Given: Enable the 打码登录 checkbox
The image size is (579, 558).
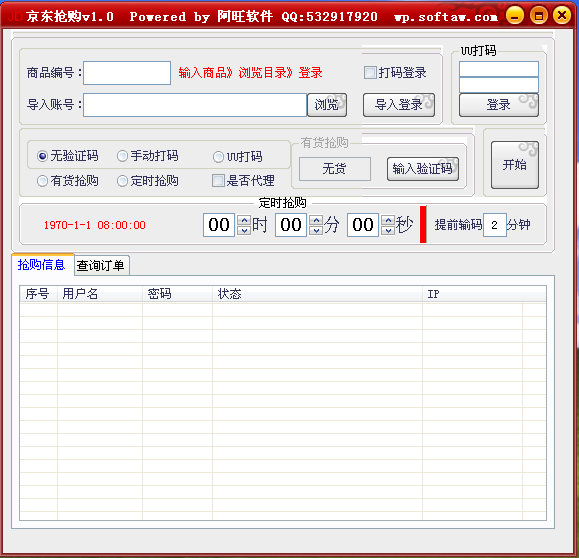Looking at the screenshot, I should (370, 73).
